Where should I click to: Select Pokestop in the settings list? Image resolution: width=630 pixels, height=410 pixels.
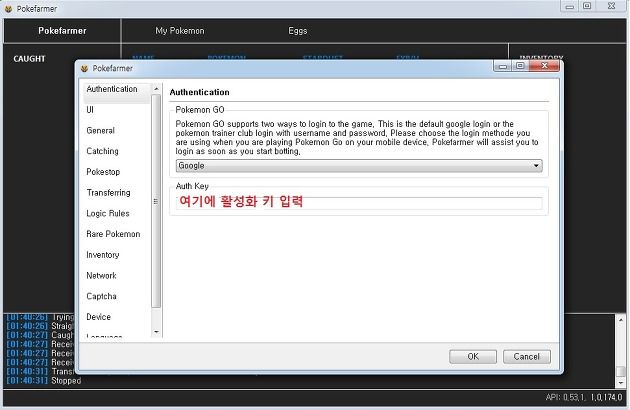[x=103, y=172]
